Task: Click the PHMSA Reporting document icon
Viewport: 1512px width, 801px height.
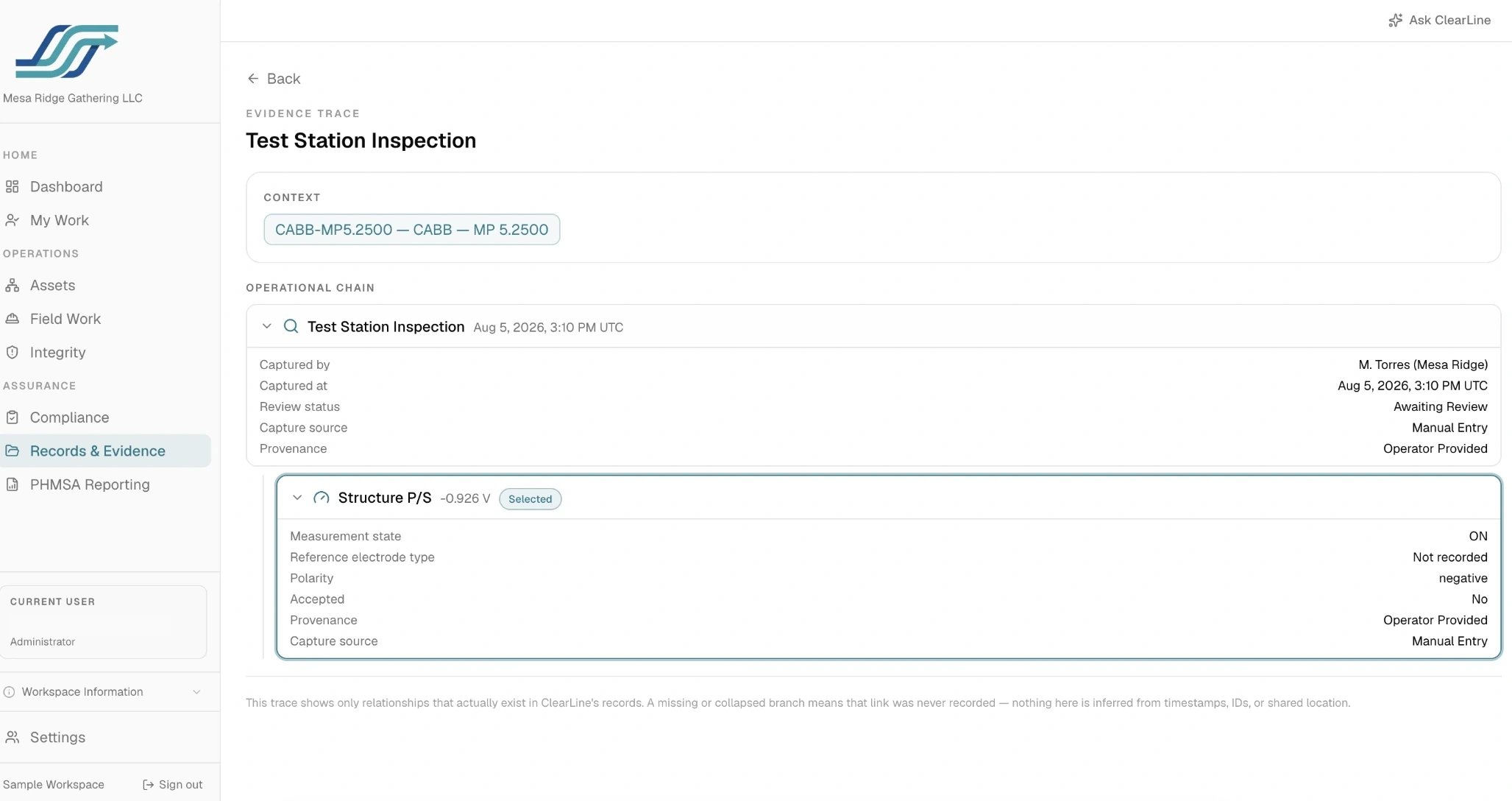Action: 13,484
